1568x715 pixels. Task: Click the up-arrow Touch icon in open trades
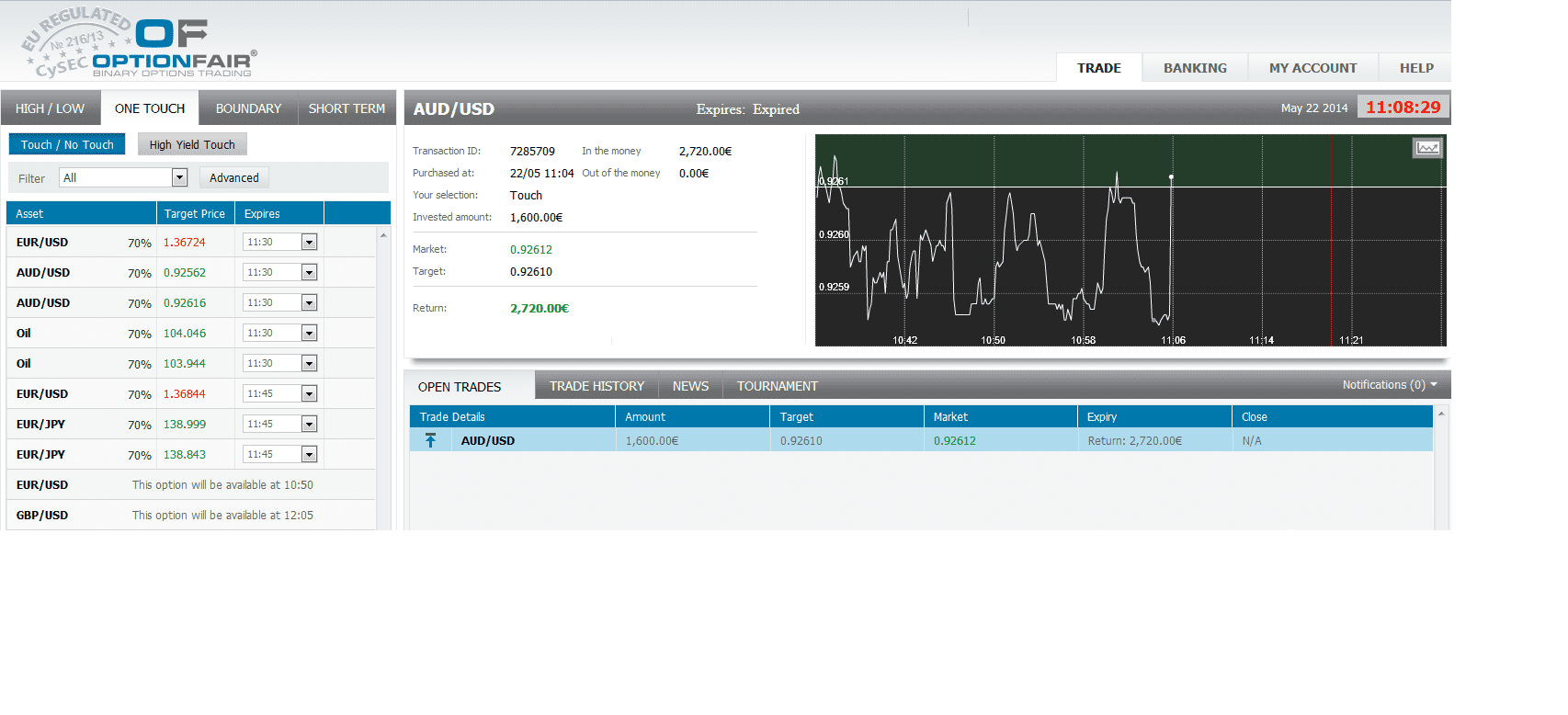click(x=430, y=441)
